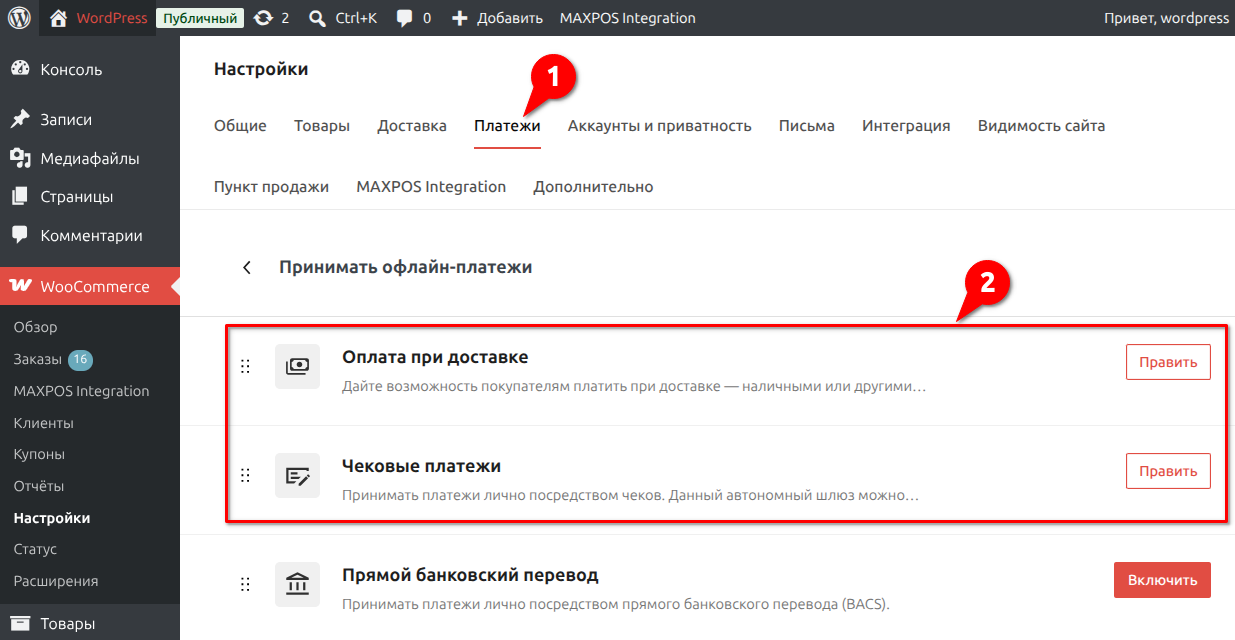
Task: Switch to the Письма tab
Action: (807, 125)
